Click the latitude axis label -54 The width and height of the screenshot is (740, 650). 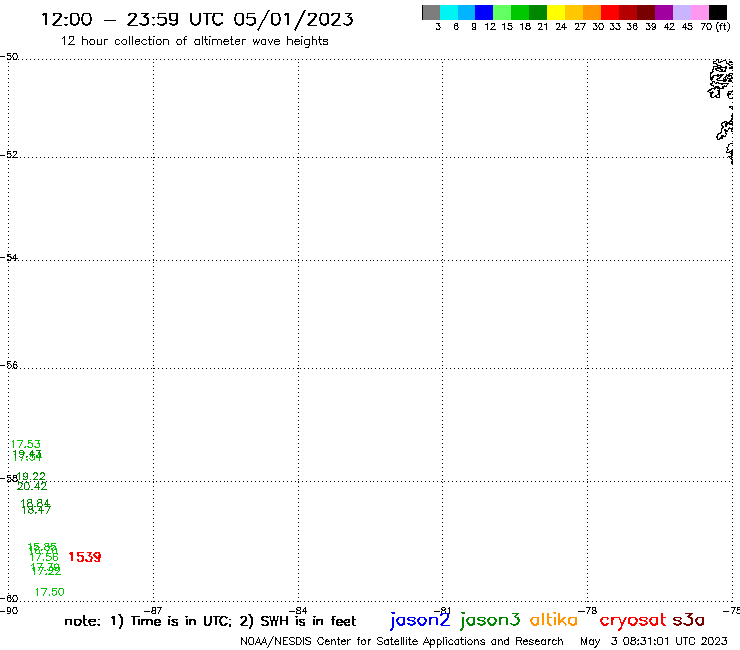tap(9, 257)
